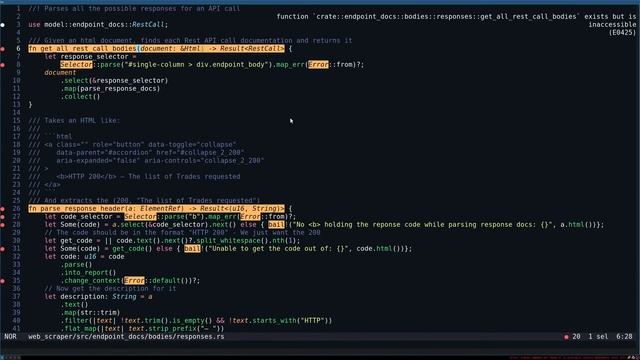Viewport: 640px width, 360px height.
Task: Click the 'document' identifier on line 9
Action: point(60,72)
